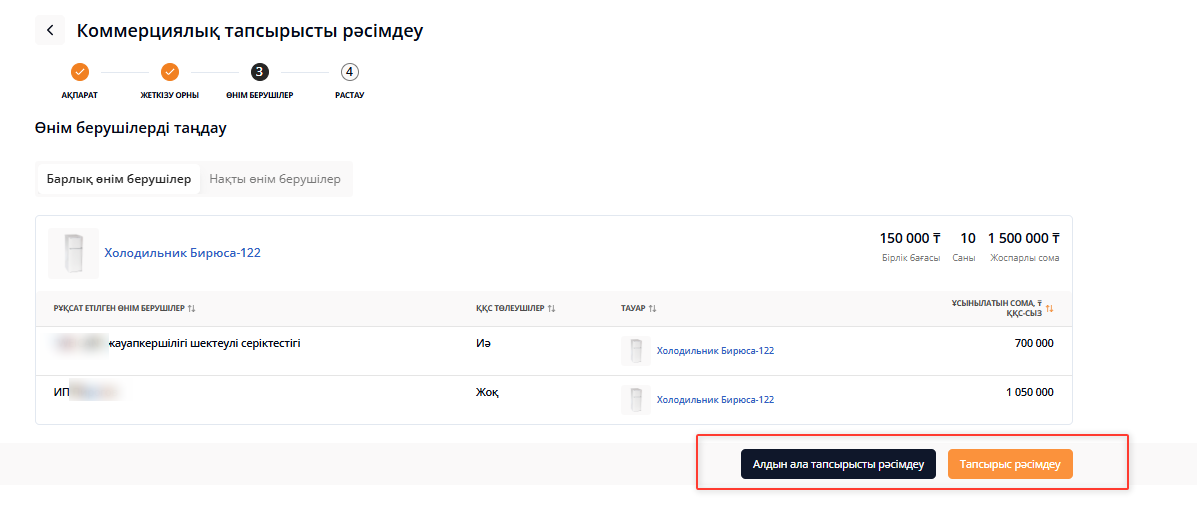Select step 4 Растау
The width and height of the screenshot is (1197, 509).
(x=349, y=72)
